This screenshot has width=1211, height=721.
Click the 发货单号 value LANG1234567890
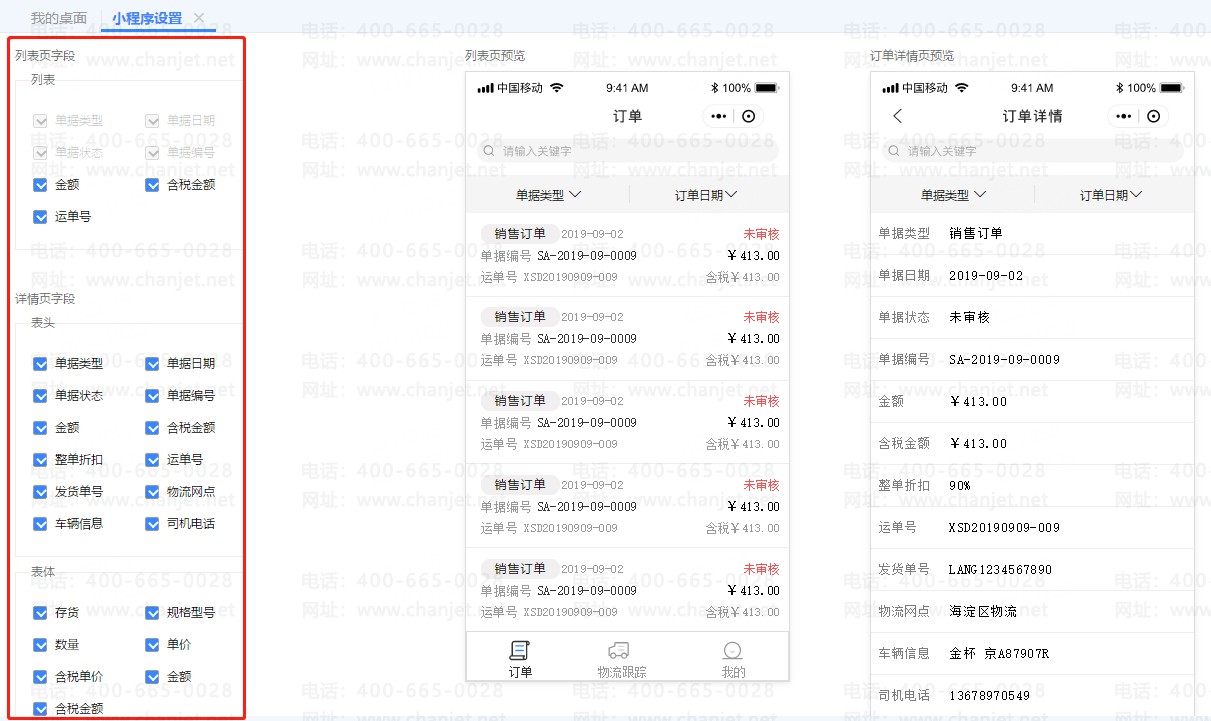click(x=1000, y=570)
